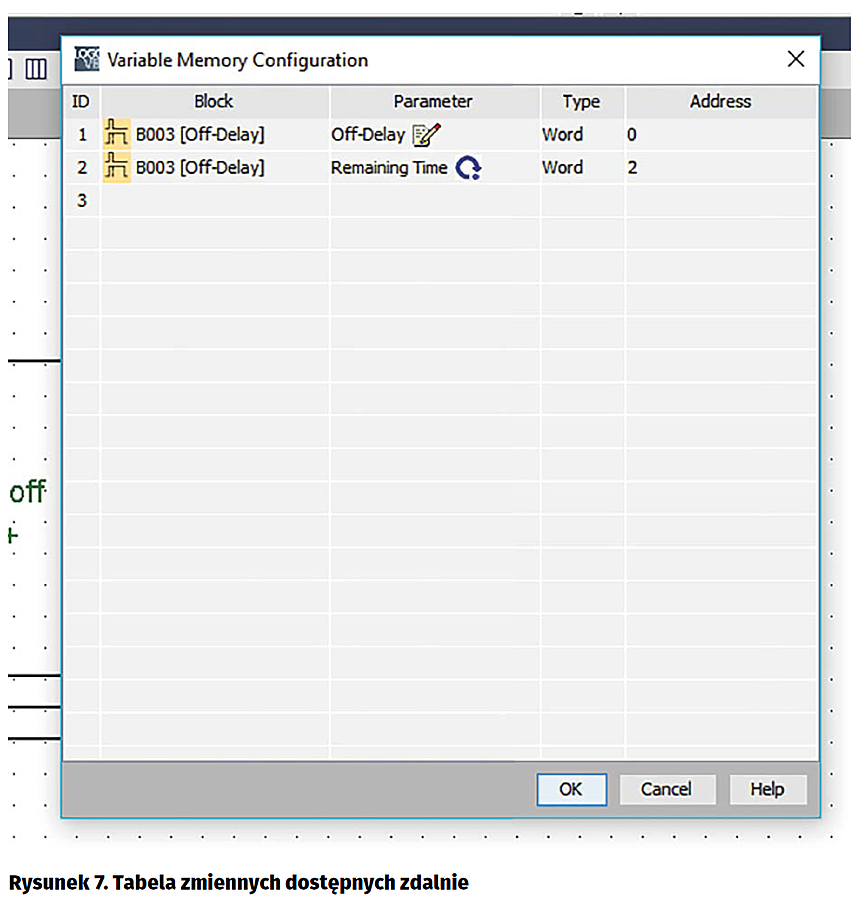
Task: Close the Variable Memory Configuration dialog
Action: [x=796, y=59]
